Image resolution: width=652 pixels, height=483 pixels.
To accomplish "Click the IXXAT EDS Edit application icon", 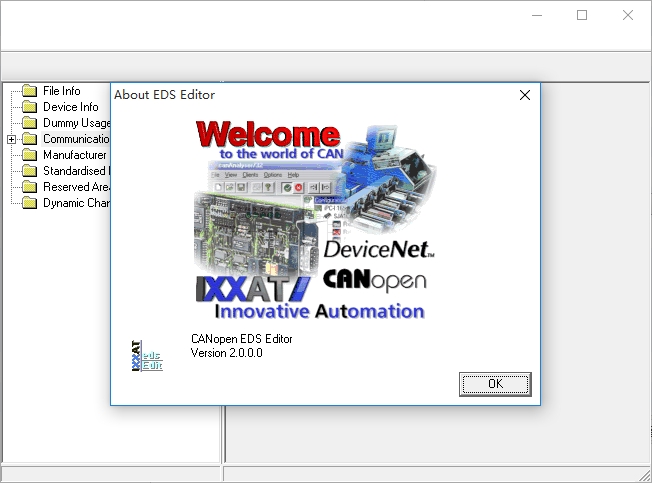I will coord(147,356).
